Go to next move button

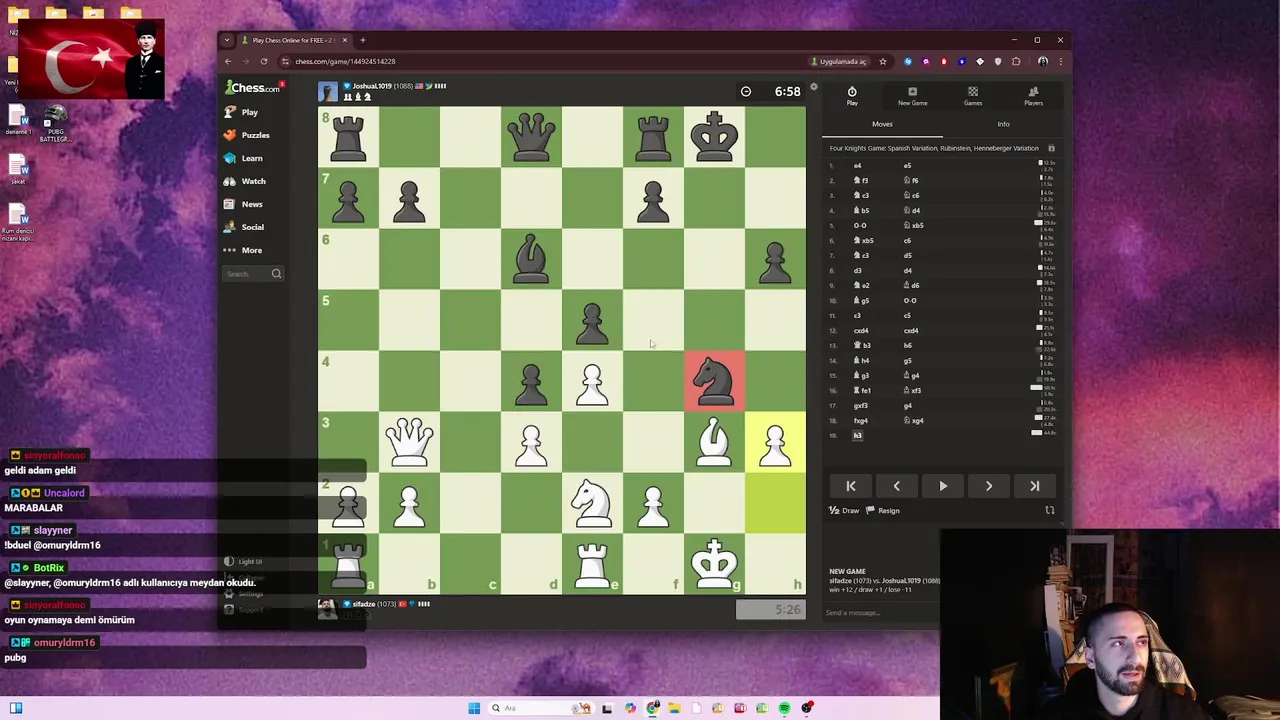989,486
